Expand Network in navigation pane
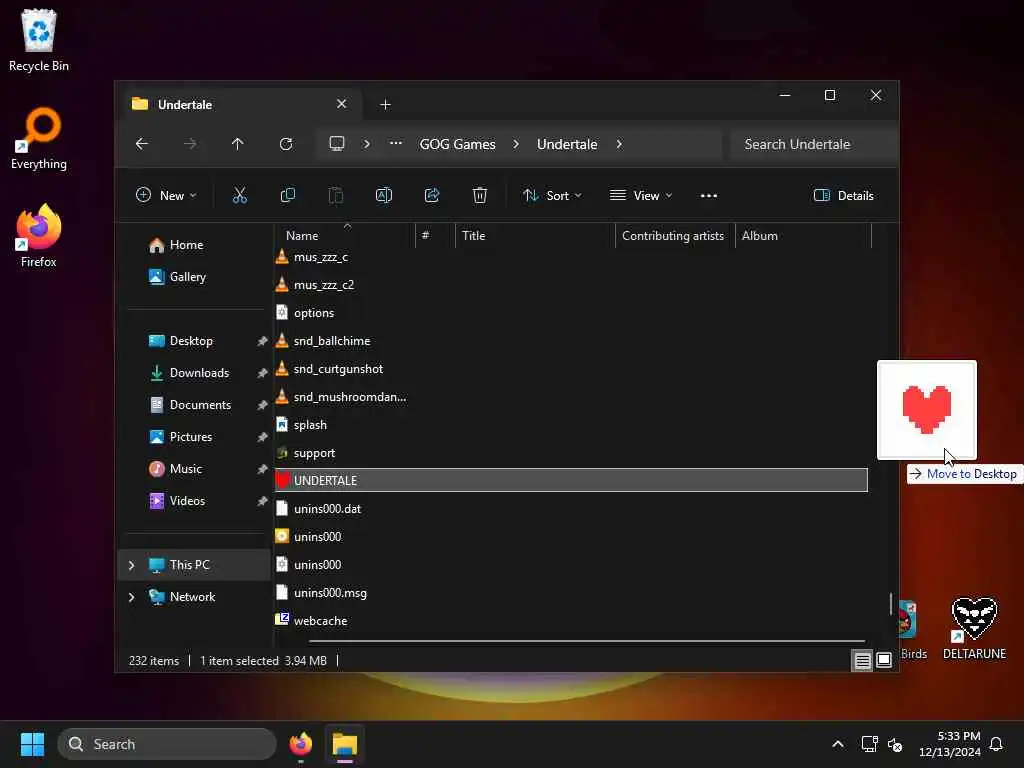The height and width of the screenshot is (768, 1024). point(131,597)
